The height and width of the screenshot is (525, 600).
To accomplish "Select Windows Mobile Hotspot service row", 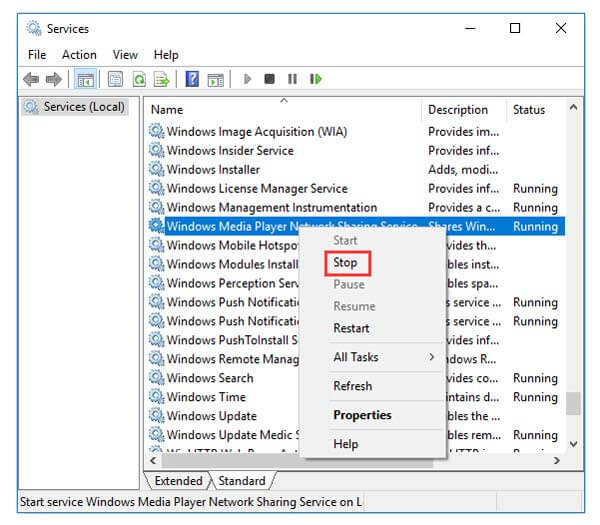I will coord(233,245).
